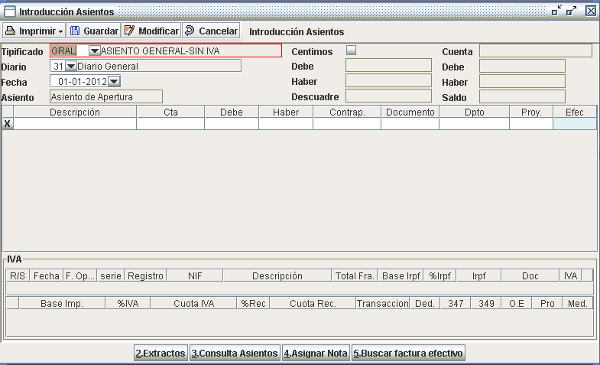Click the Total Fra. column header
Viewport: 600px width, 365px height.
click(355, 275)
